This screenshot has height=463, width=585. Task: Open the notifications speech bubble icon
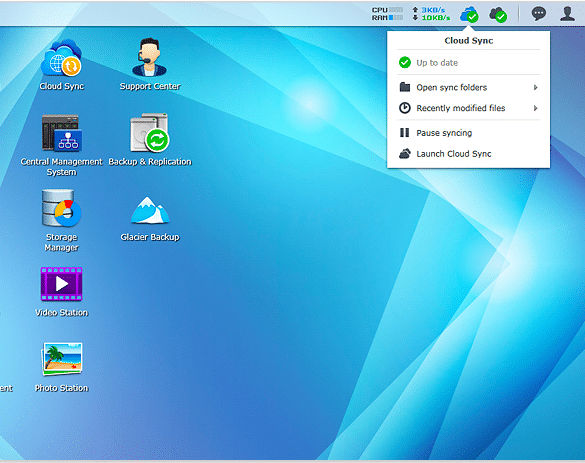pos(538,14)
